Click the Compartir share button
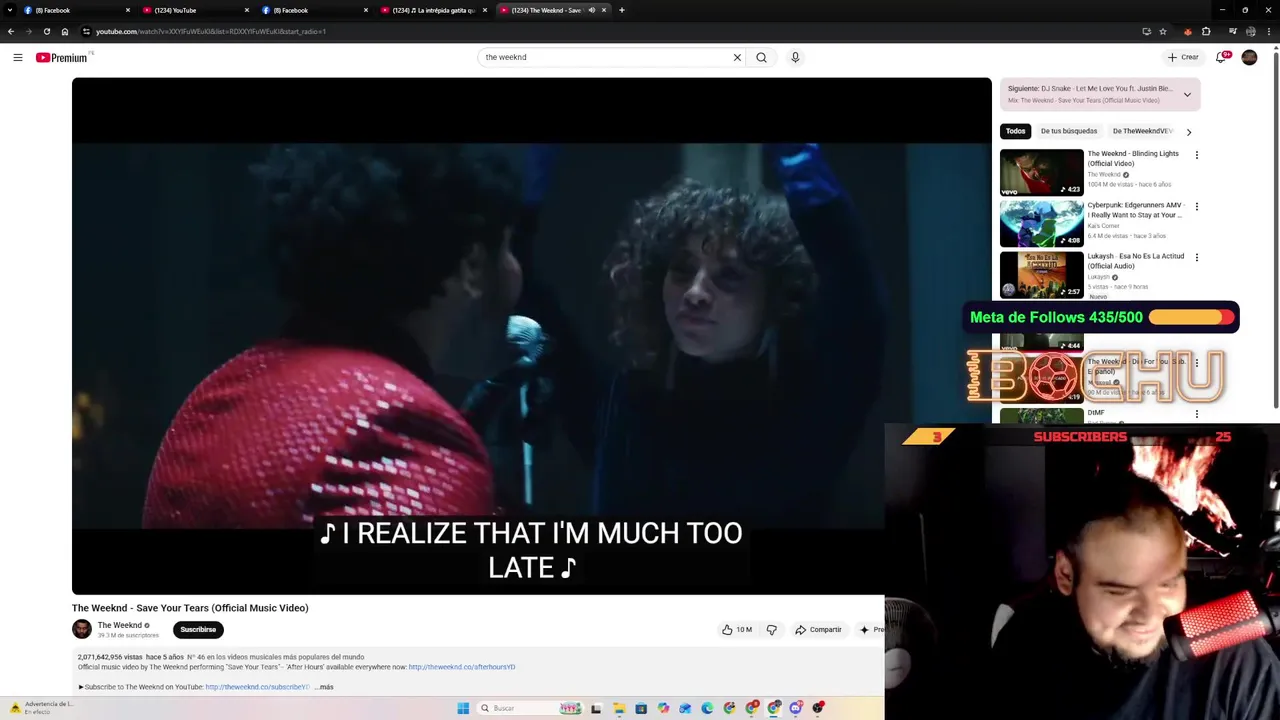 click(818, 630)
